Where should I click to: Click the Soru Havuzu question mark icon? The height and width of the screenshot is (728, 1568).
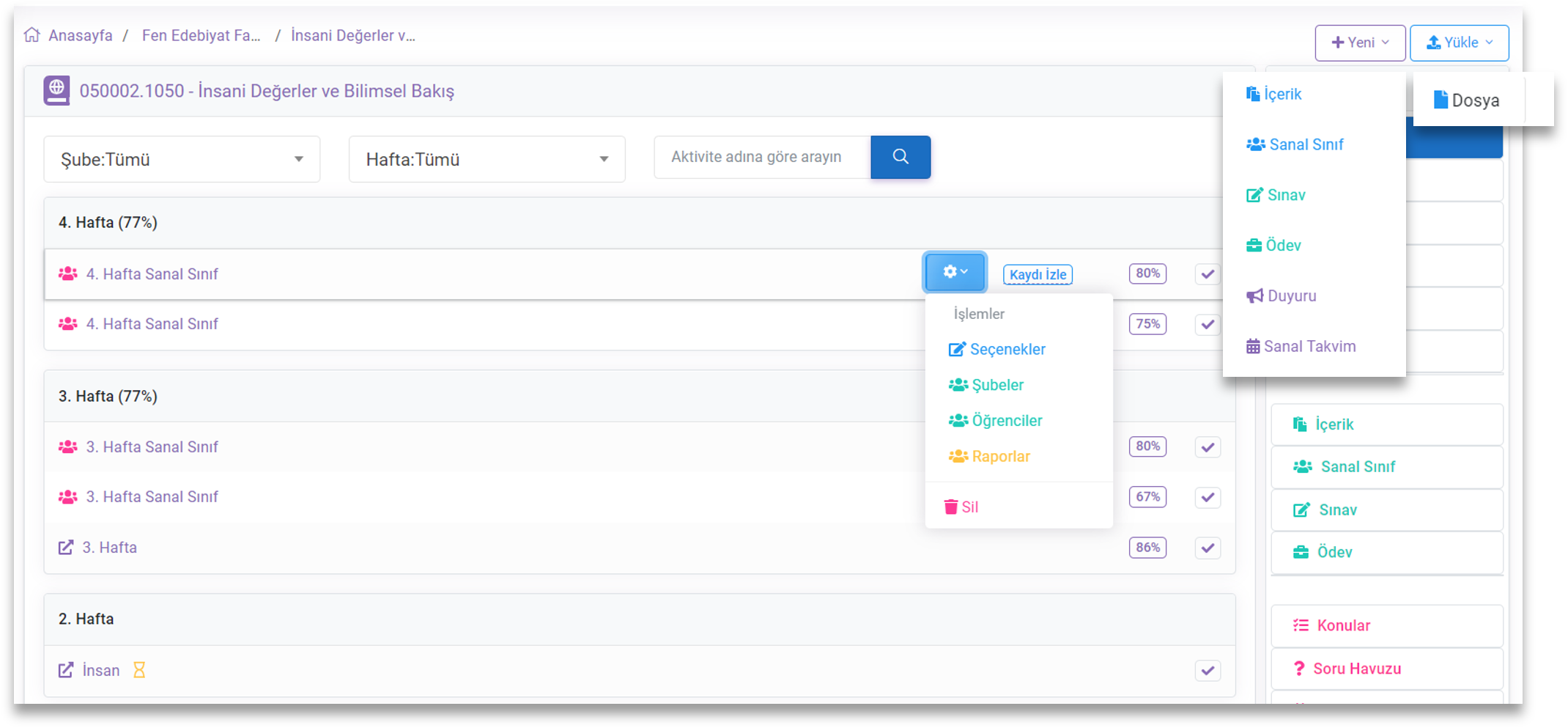(1299, 669)
